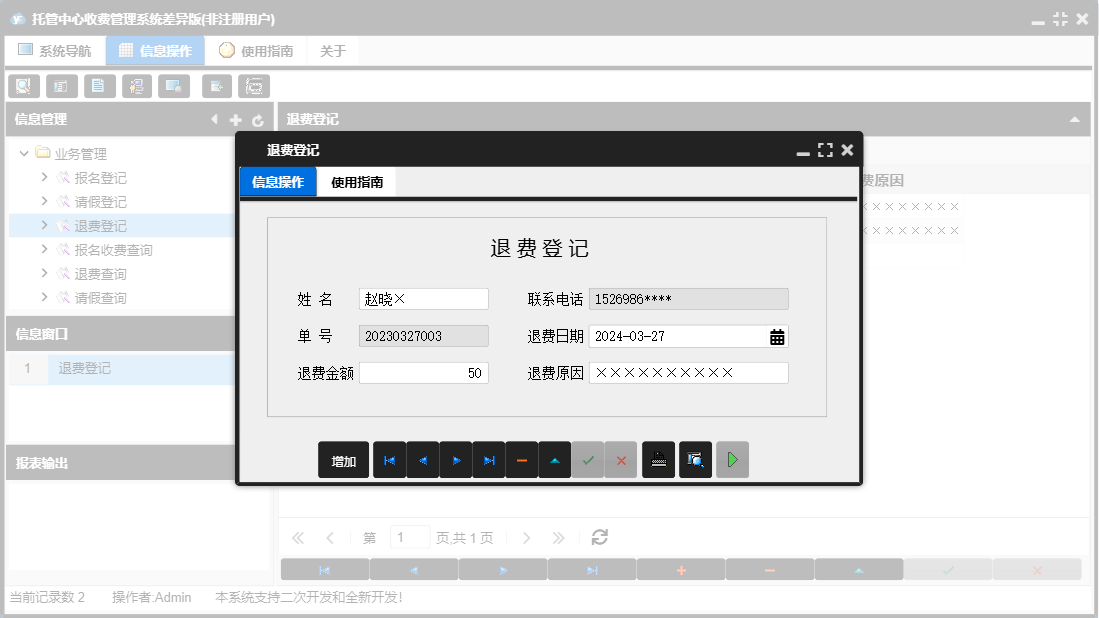The width and height of the screenshot is (1099, 618).
Task: Click the green checkmark confirm button
Action: (x=588, y=459)
